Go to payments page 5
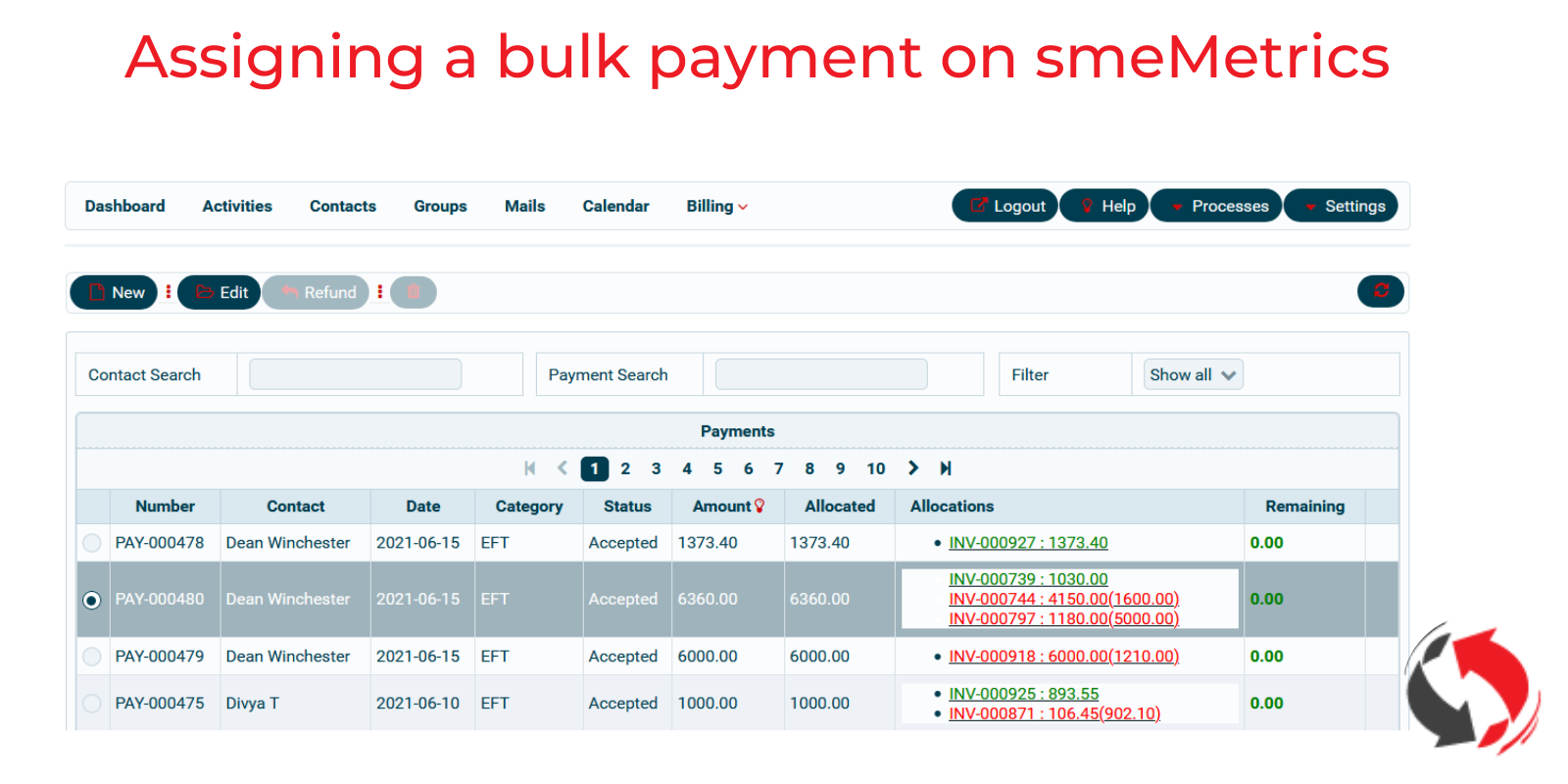 [x=717, y=468]
